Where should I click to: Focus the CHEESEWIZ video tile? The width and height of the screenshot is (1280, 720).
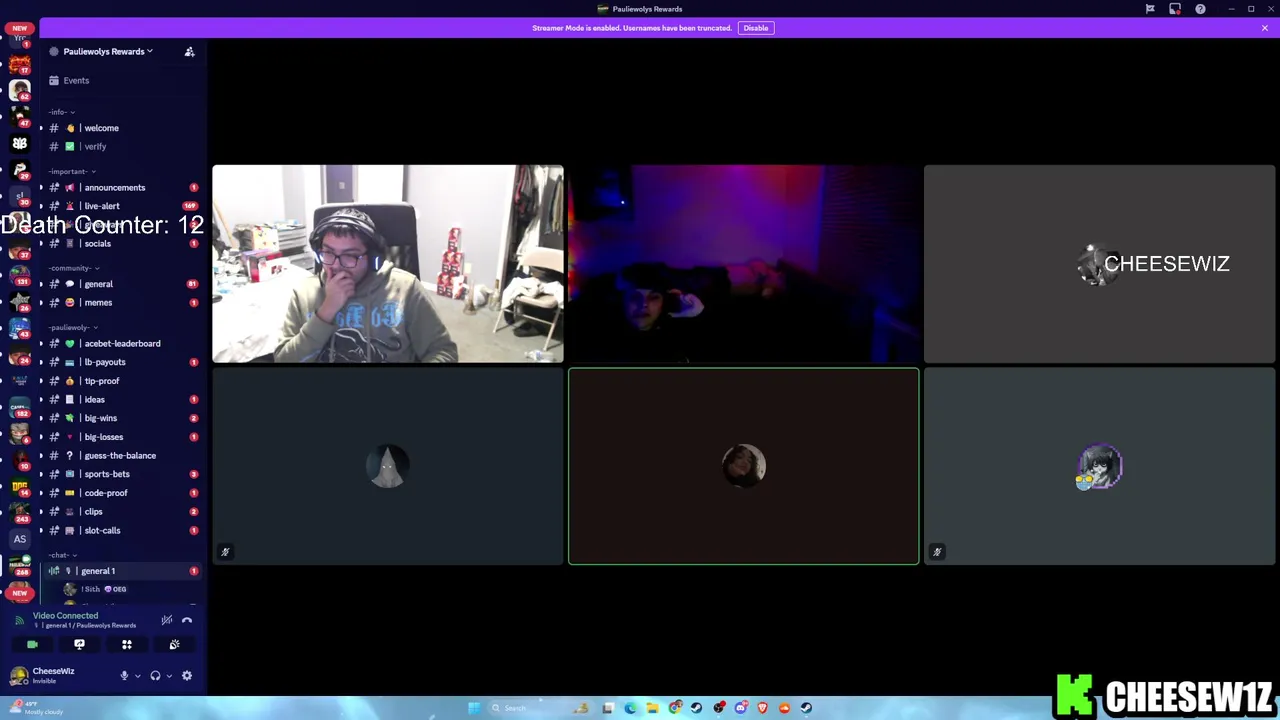click(1100, 264)
